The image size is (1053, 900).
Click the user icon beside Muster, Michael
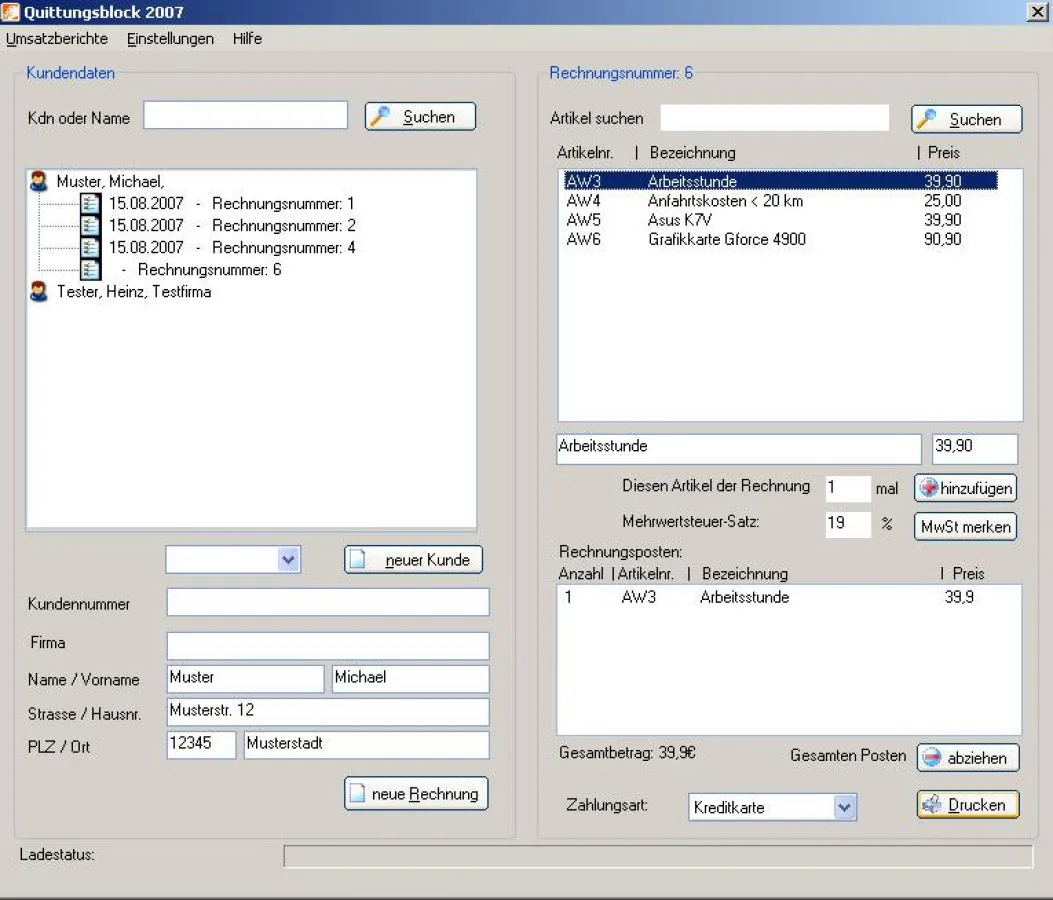(x=39, y=182)
